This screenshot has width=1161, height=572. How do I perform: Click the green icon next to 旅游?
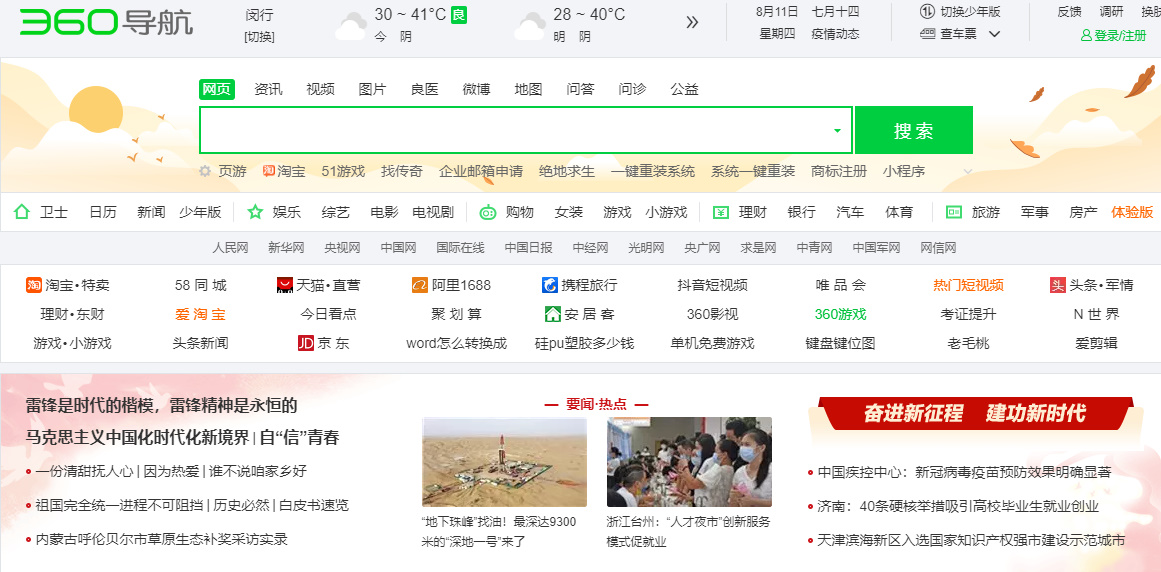click(x=954, y=212)
